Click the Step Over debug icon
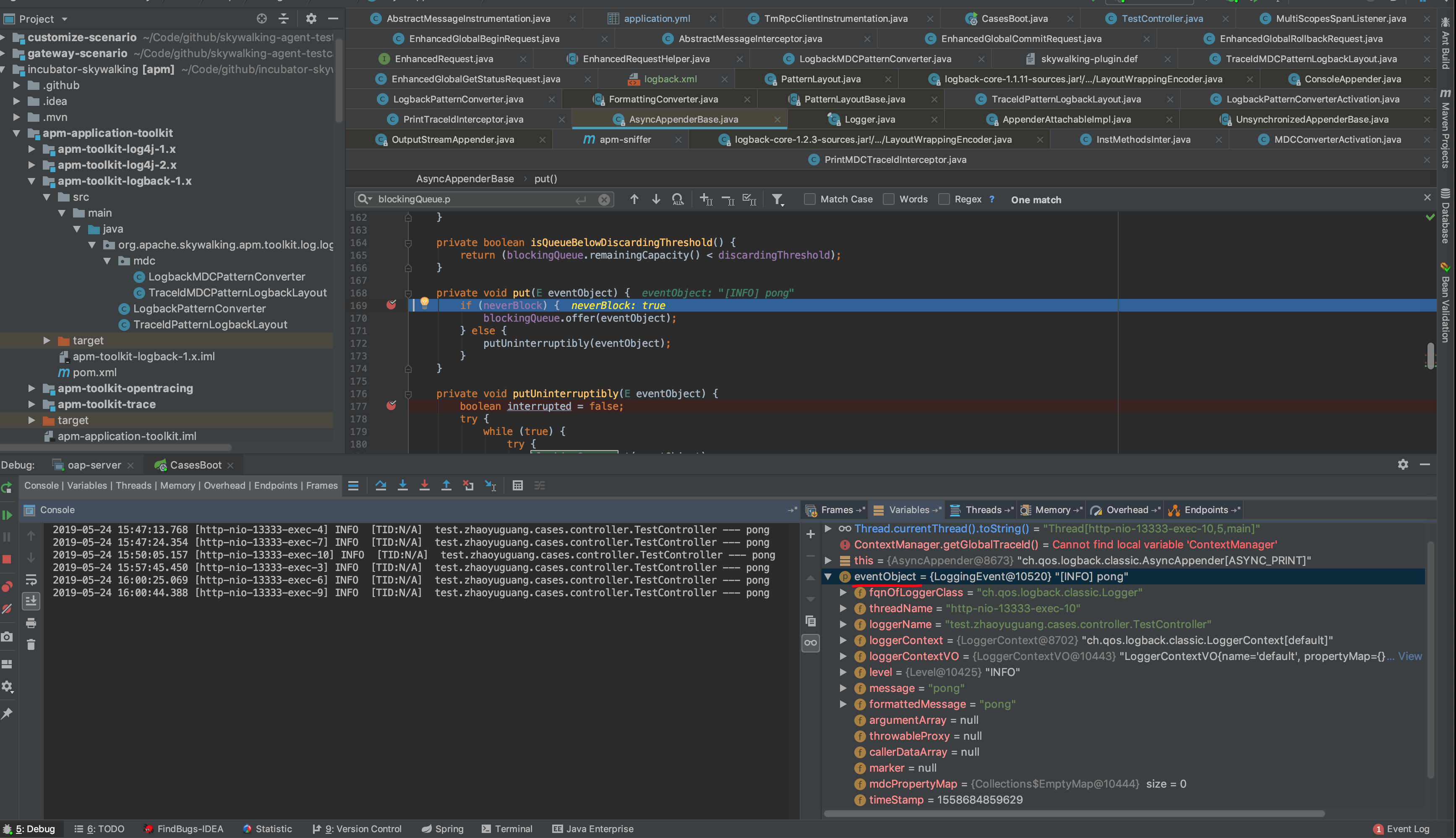 coord(381,485)
